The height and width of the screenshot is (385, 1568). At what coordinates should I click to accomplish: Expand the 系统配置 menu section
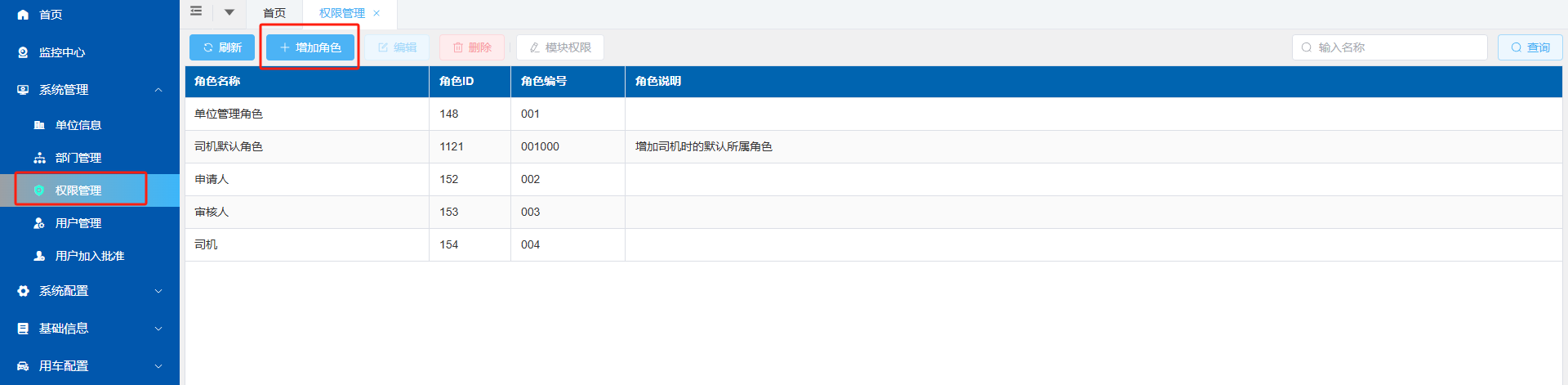pyautogui.click(x=158, y=291)
